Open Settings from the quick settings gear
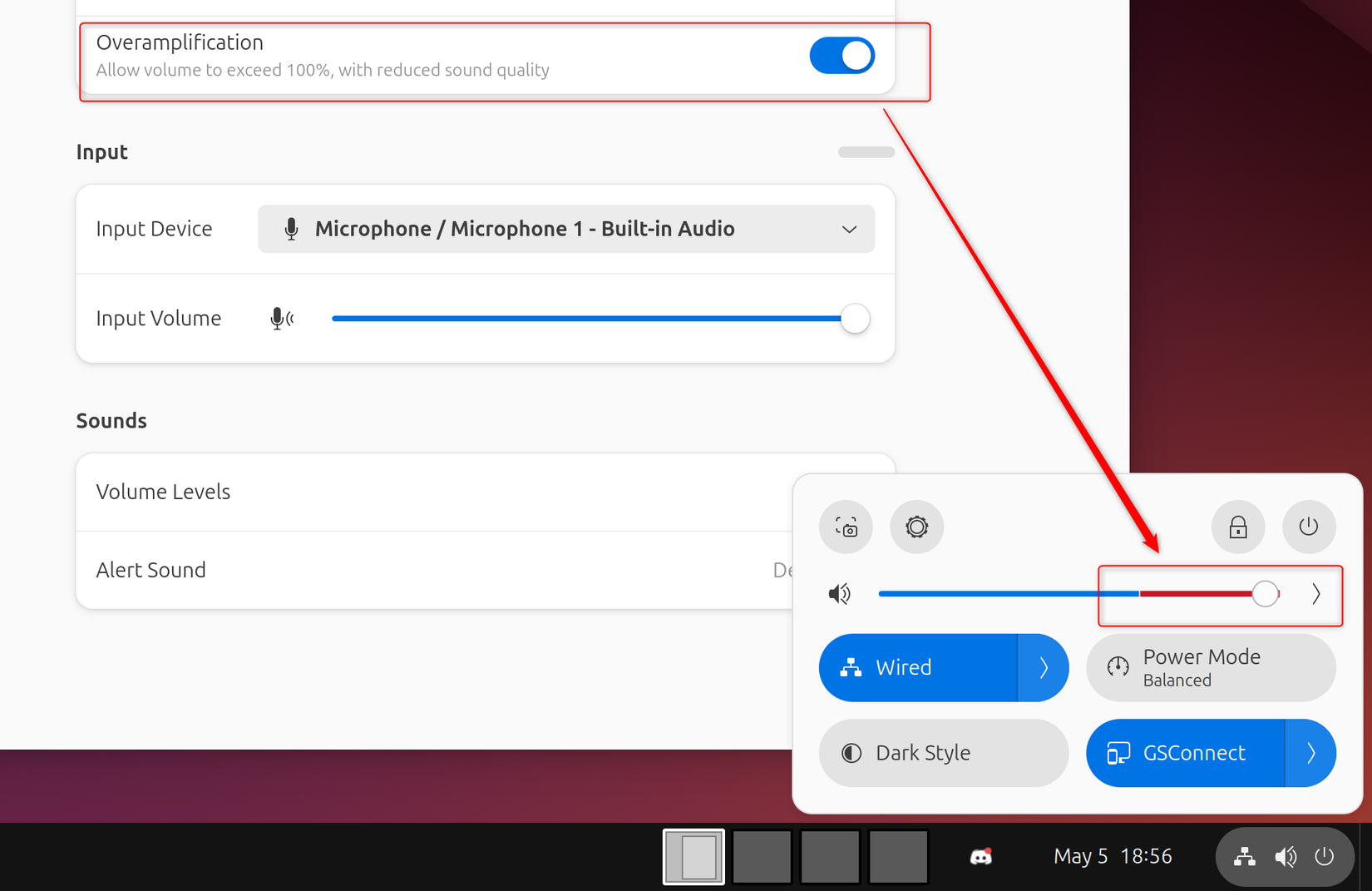The image size is (1372, 891). pos(917,527)
